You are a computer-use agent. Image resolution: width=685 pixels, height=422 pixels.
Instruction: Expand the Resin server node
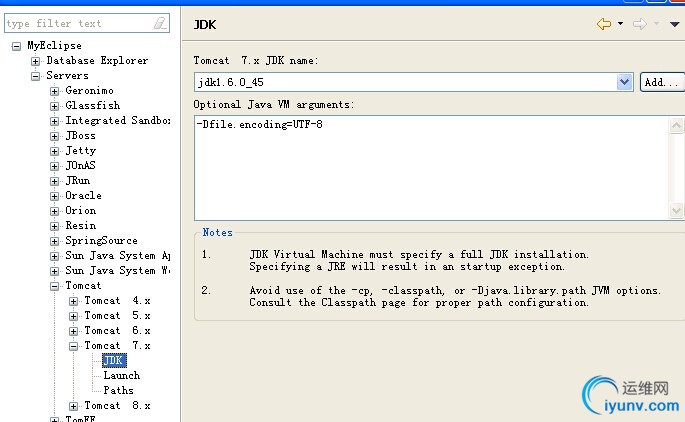(x=54, y=226)
